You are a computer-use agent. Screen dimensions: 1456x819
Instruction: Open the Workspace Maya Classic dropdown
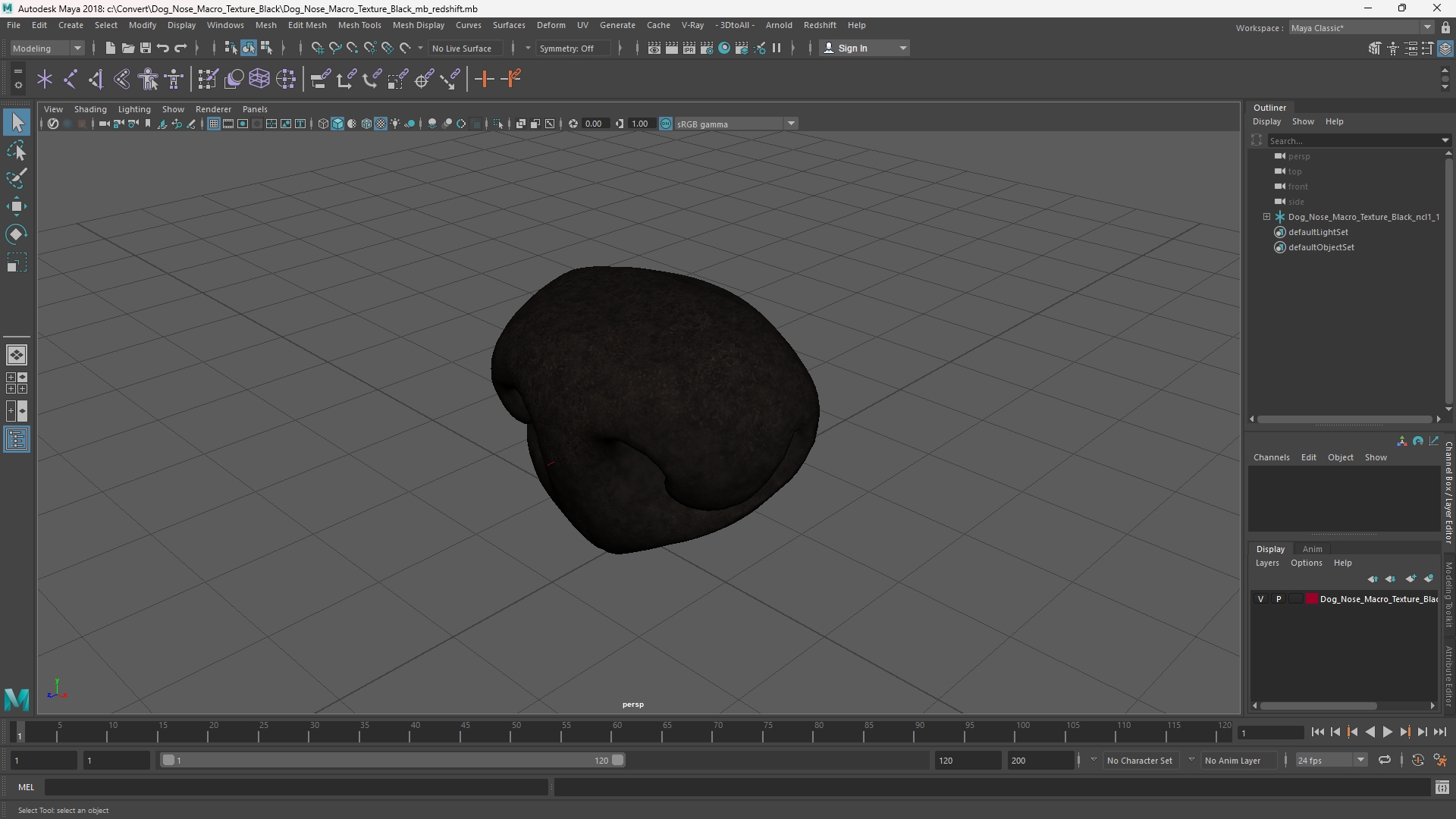pos(1361,28)
